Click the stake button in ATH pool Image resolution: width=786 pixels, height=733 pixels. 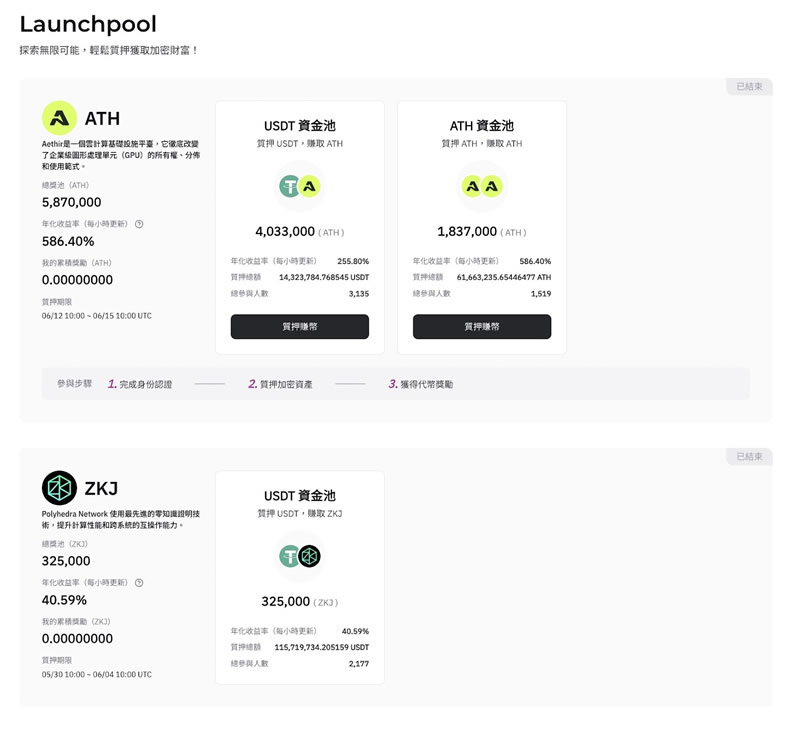(x=482, y=326)
